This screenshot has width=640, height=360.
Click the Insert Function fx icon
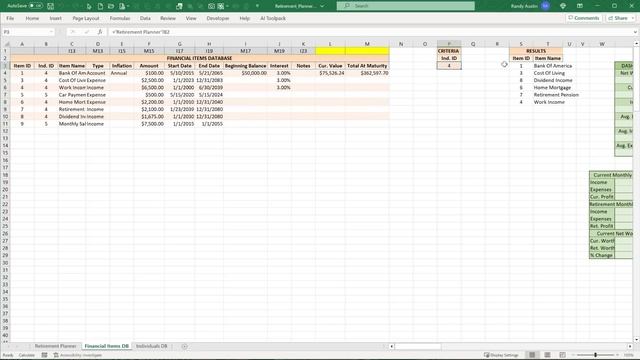coord(99,32)
